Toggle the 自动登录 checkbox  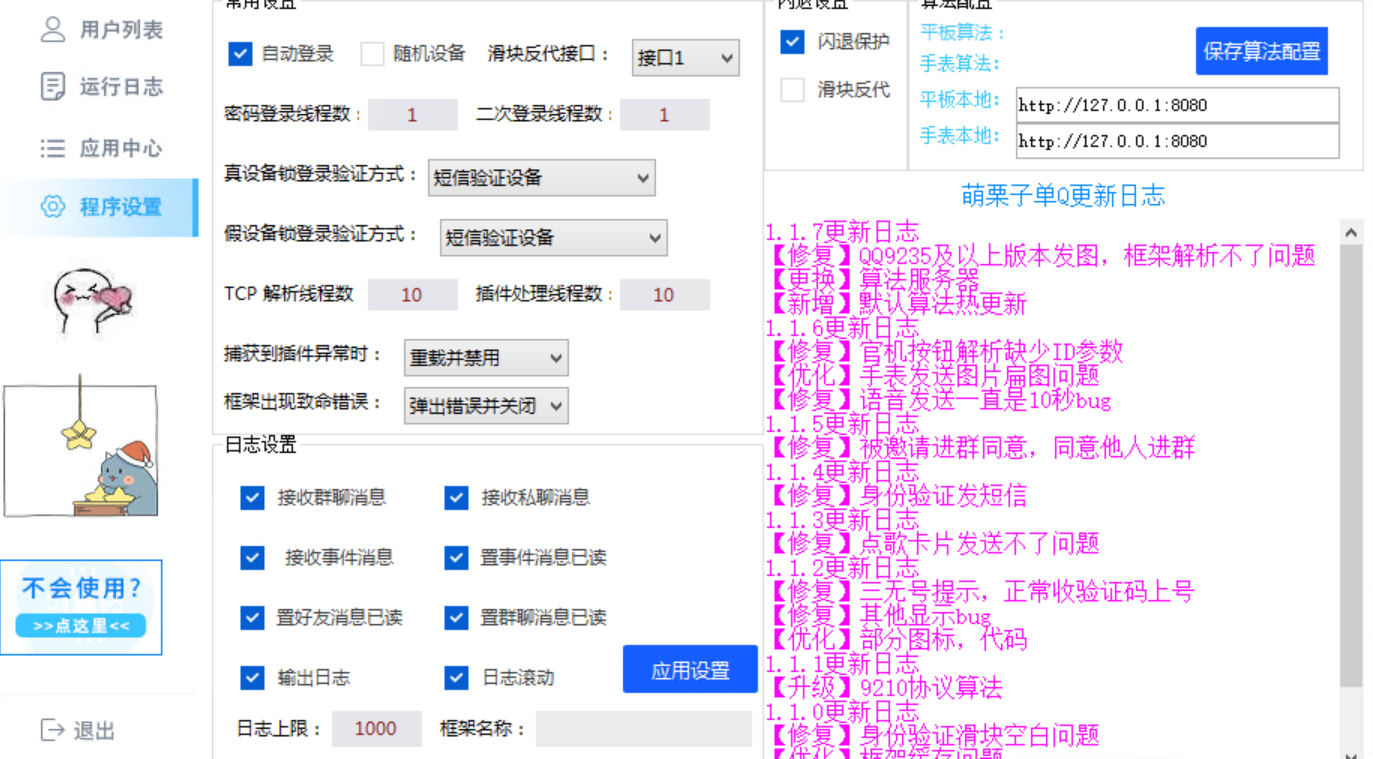(240, 54)
